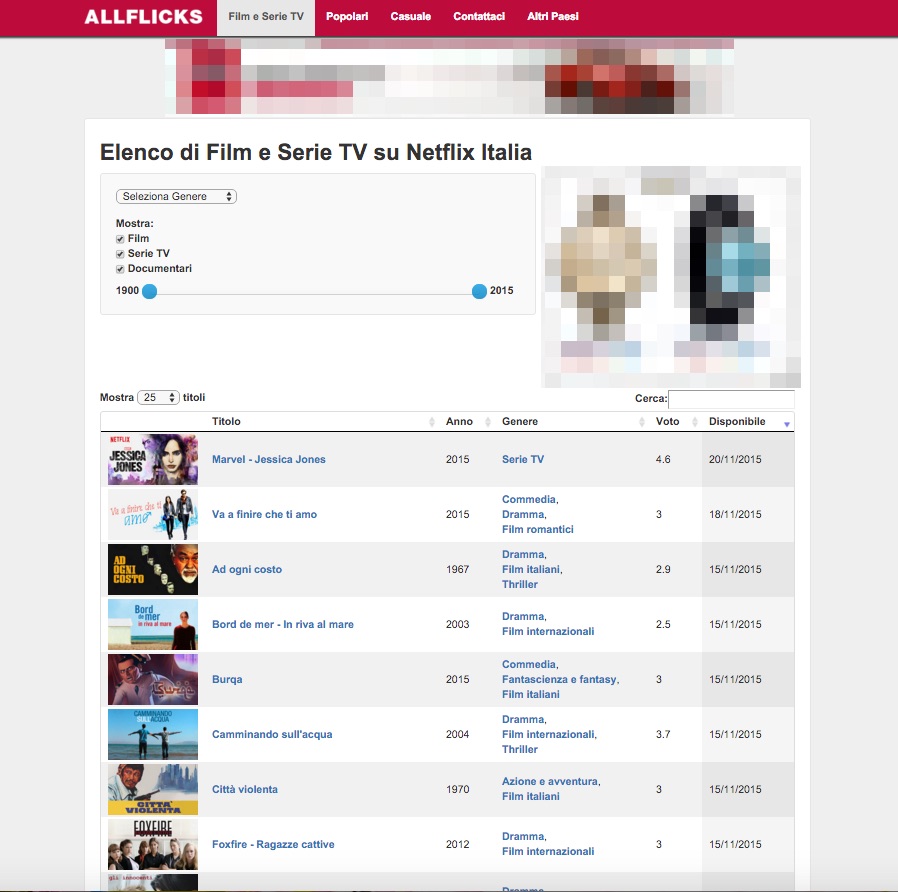Focus the Cerca search field

[x=731, y=399]
